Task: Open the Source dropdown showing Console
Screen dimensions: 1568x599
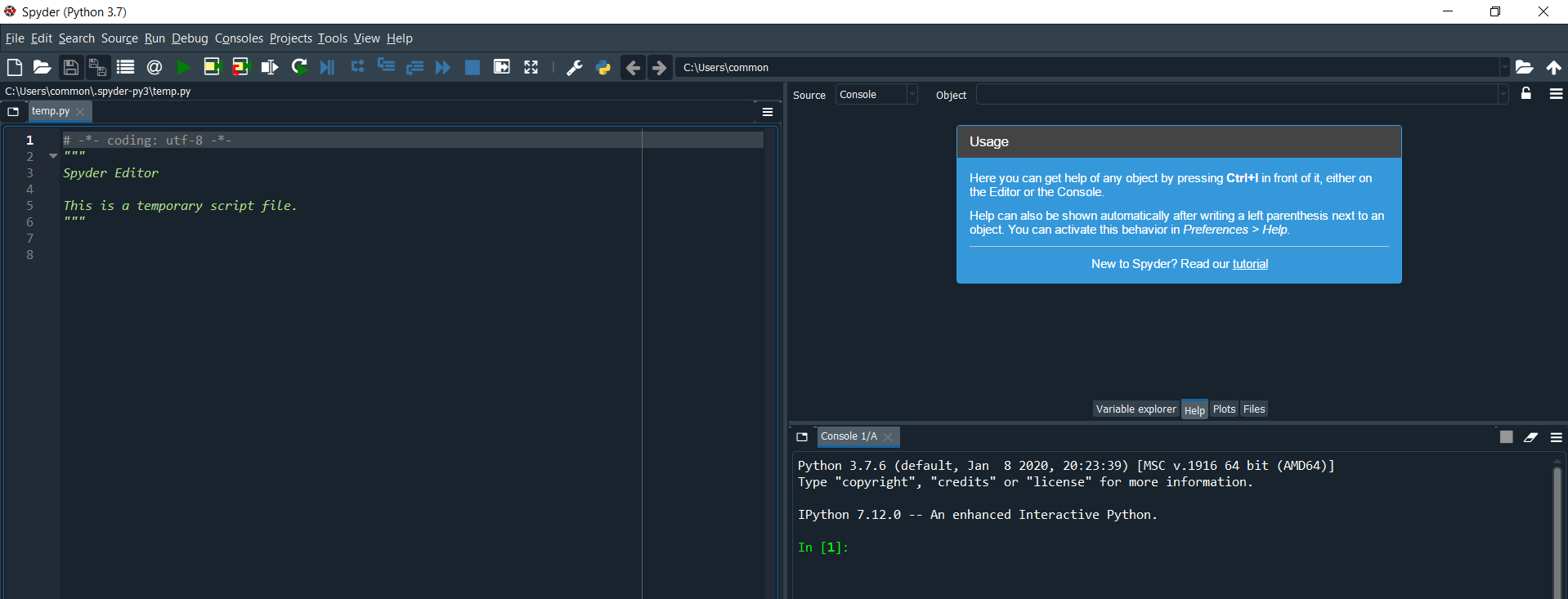Action: click(876, 95)
